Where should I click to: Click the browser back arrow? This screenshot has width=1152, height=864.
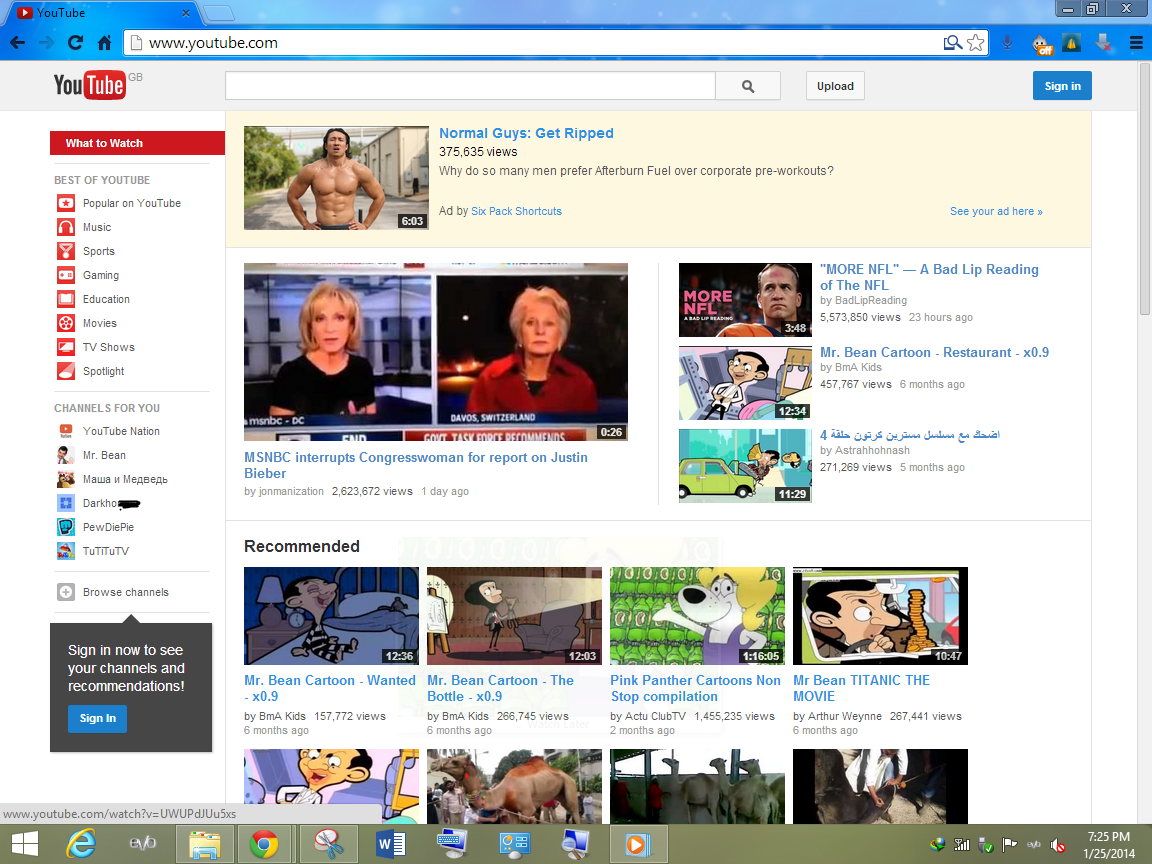17,43
